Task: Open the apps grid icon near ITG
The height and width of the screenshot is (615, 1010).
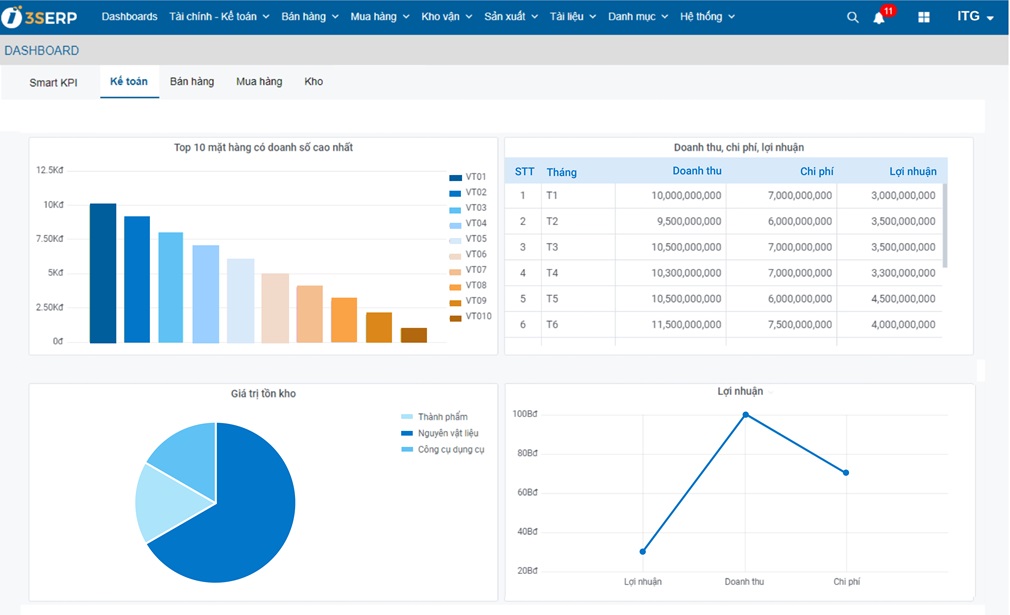Action: click(922, 17)
